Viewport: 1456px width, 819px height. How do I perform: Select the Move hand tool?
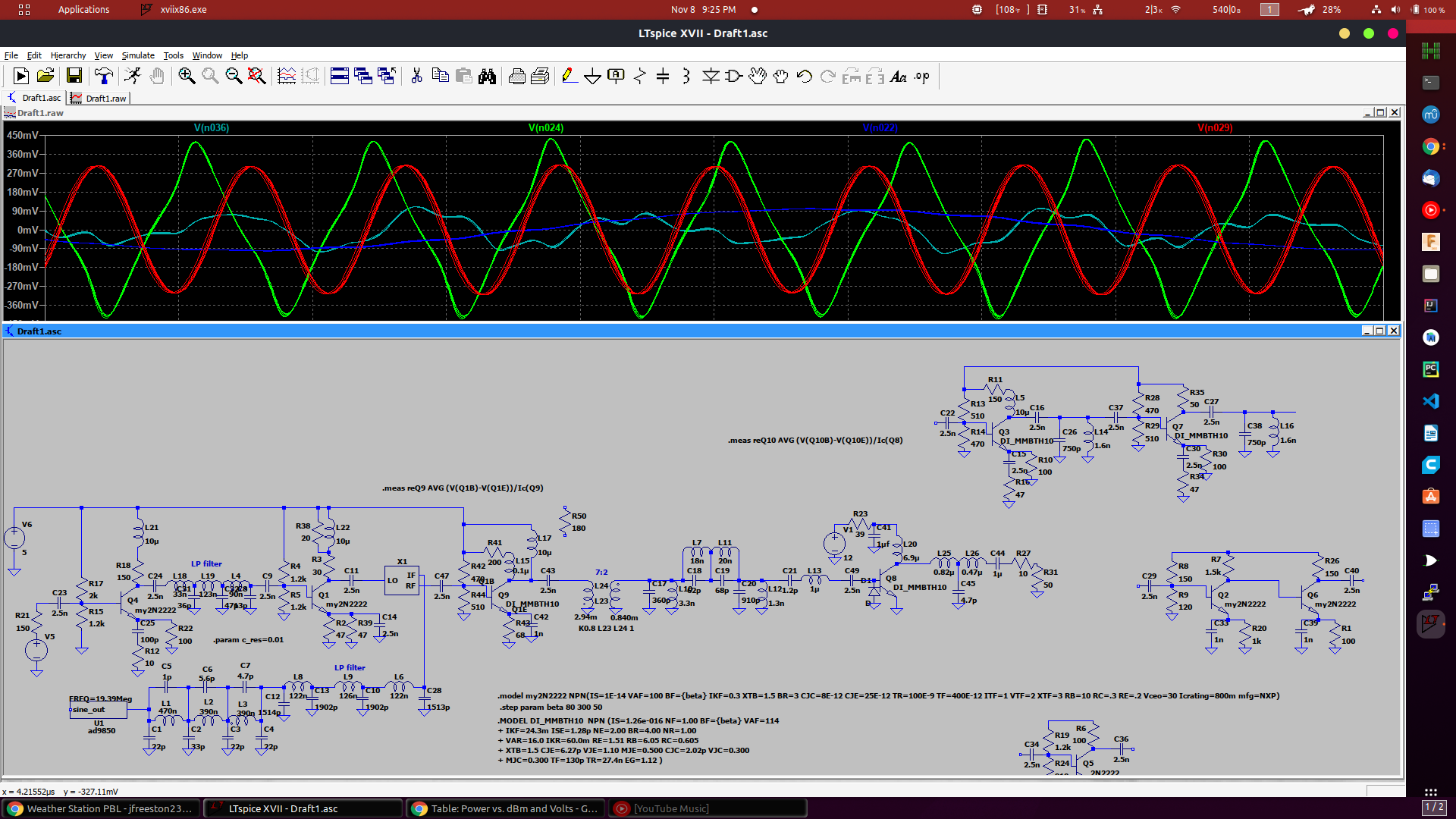point(758,76)
